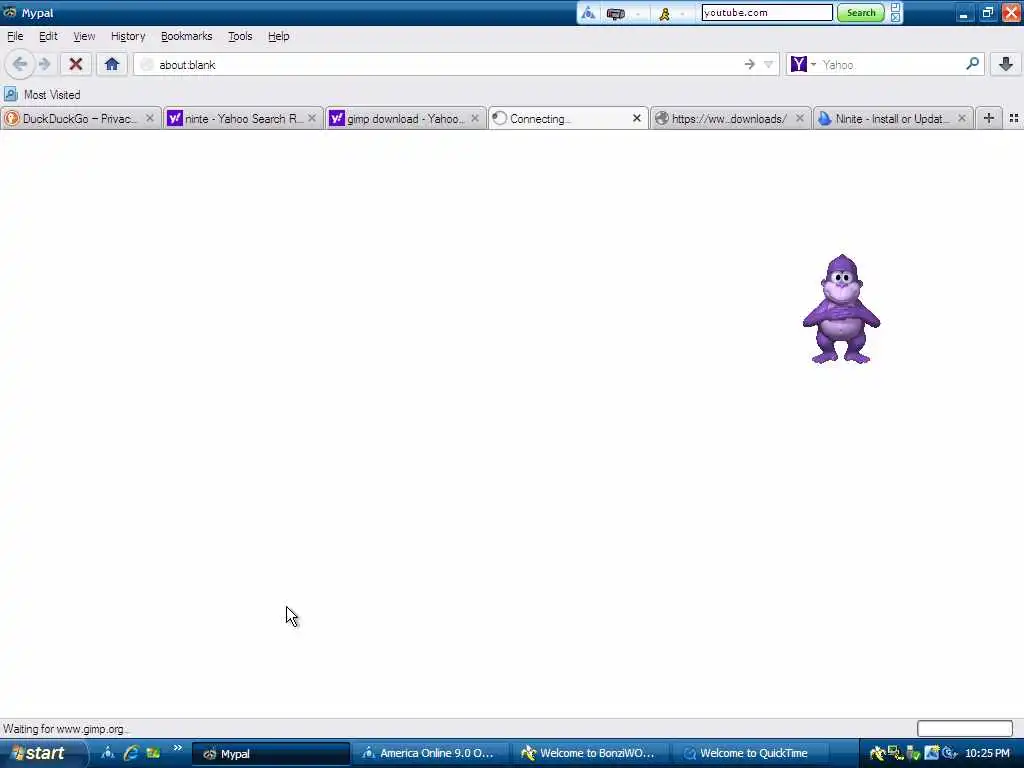Launch AOL from quick launch bar
1024x768 pixels.
click(x=108, y=753)
